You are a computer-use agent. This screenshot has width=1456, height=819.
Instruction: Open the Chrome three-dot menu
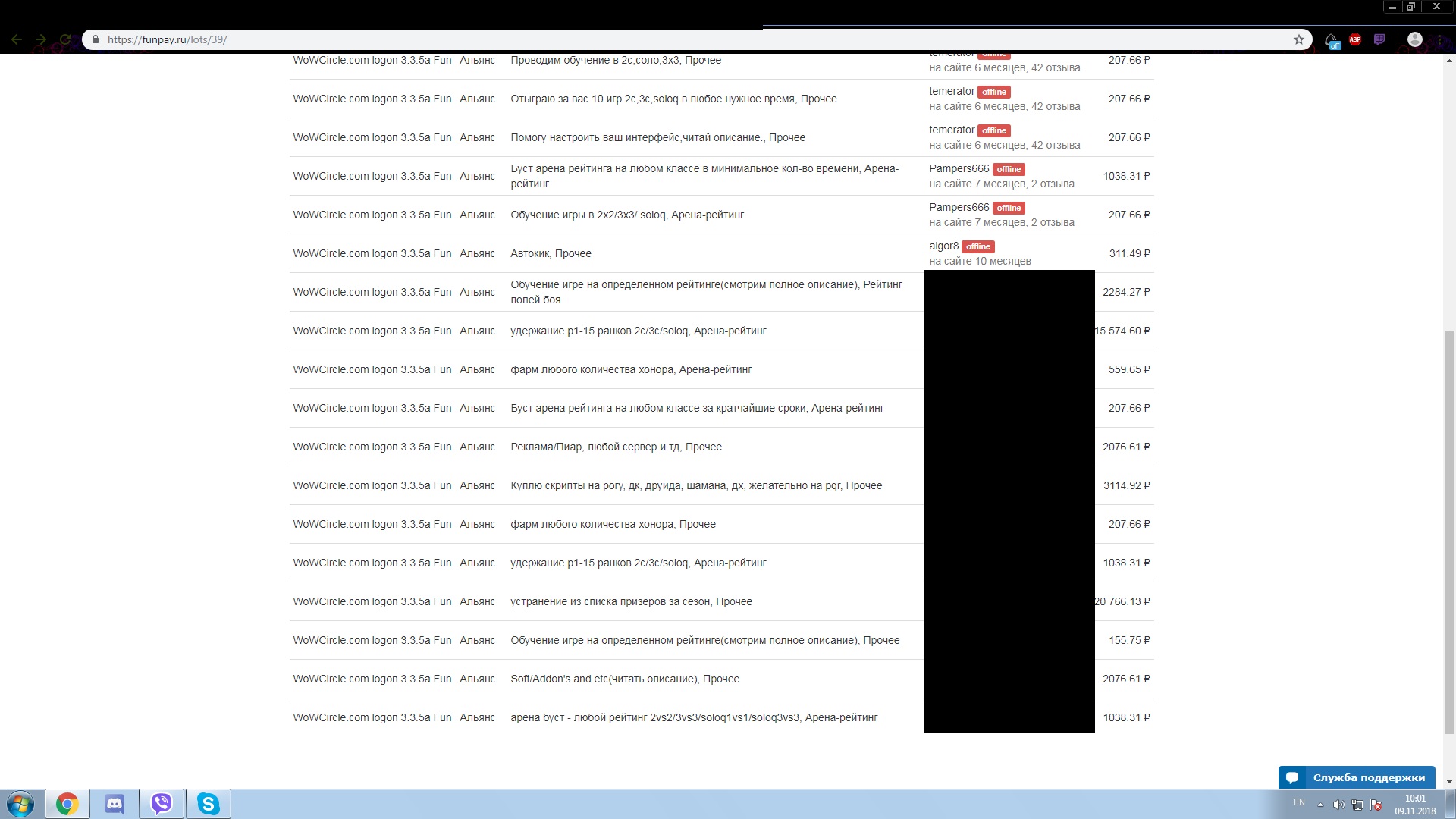coord(1439,39)
